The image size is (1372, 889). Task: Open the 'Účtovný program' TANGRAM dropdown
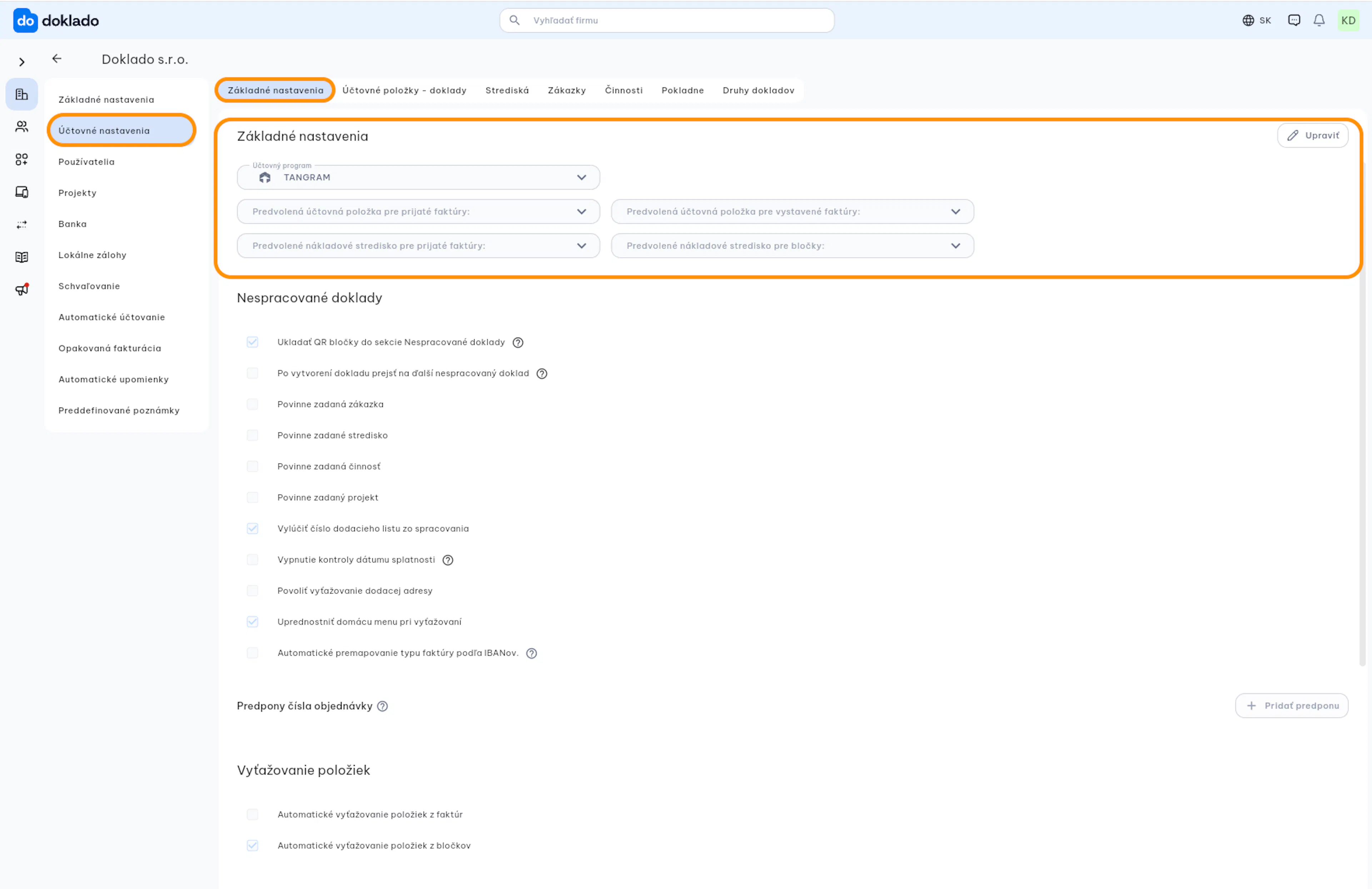pyautogui.click(x=418, y=178)
